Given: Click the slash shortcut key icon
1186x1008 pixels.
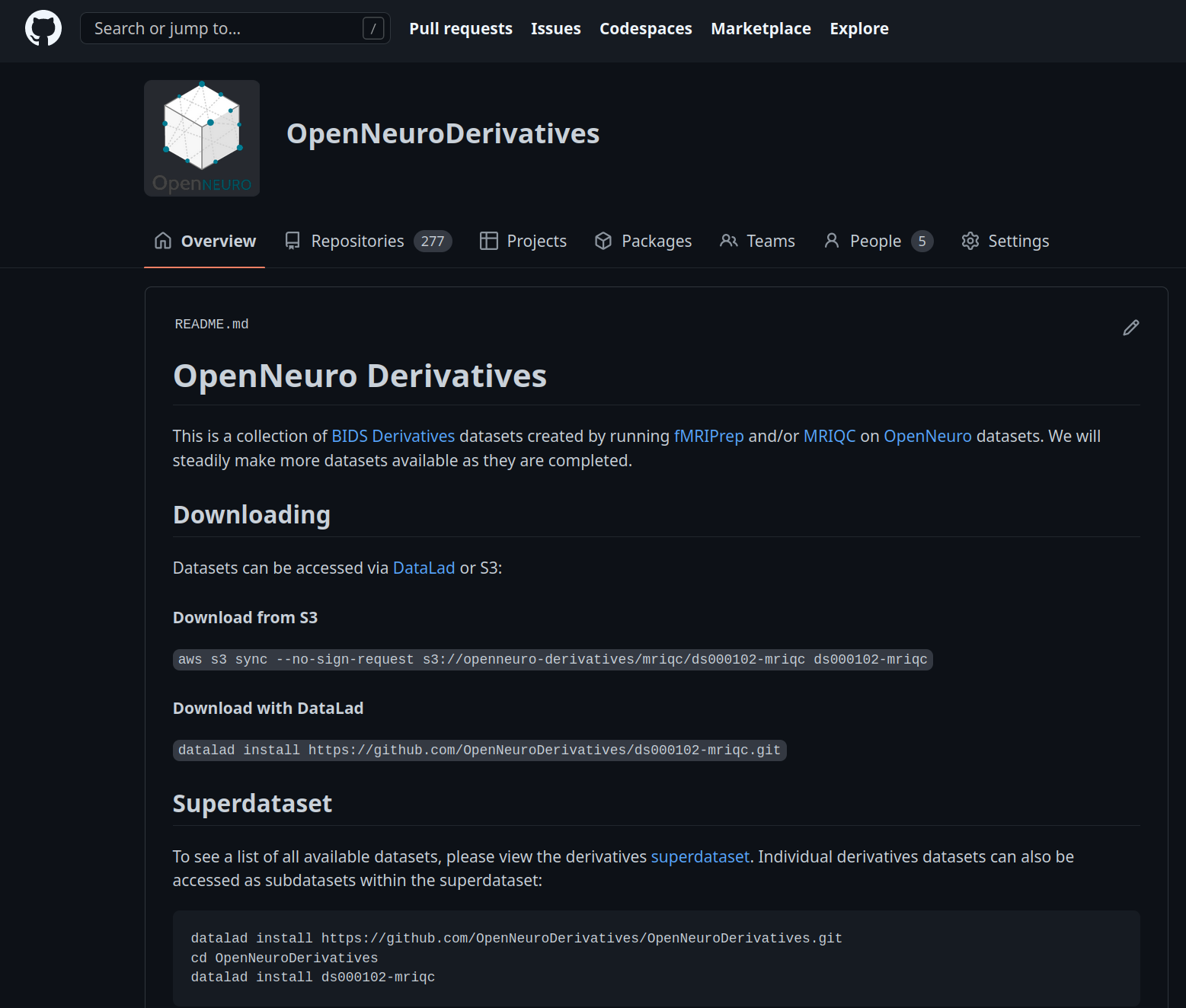Looking at the screenshot, I should tap(372, 29).
